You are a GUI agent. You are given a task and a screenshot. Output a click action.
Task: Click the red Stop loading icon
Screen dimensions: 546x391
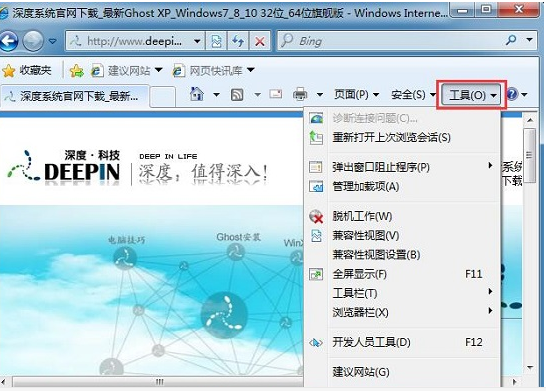tap(259, 41)
